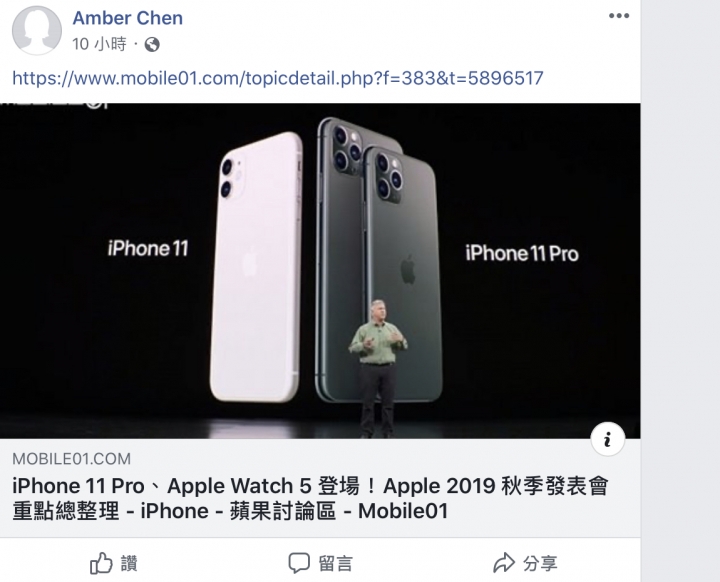Click Amber Chen's profile avatar
The width and height of the screenshot is (720, 582).
coord(37,30)
